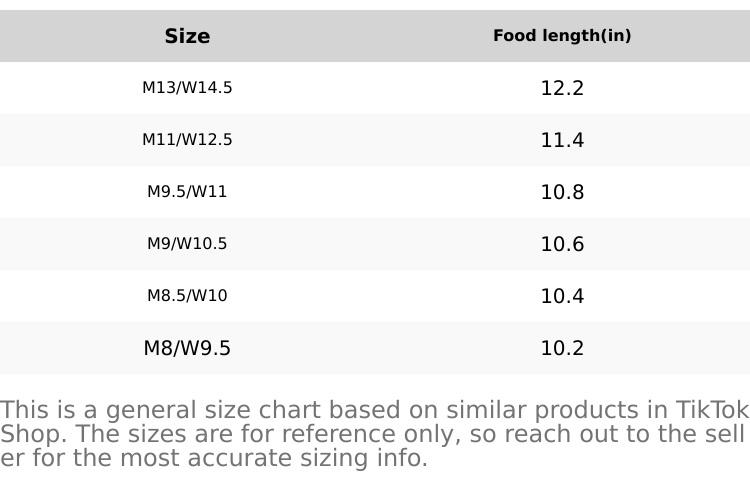
Task: Select the M8.5/W10 size cell
Action: [x=187, y=296]
